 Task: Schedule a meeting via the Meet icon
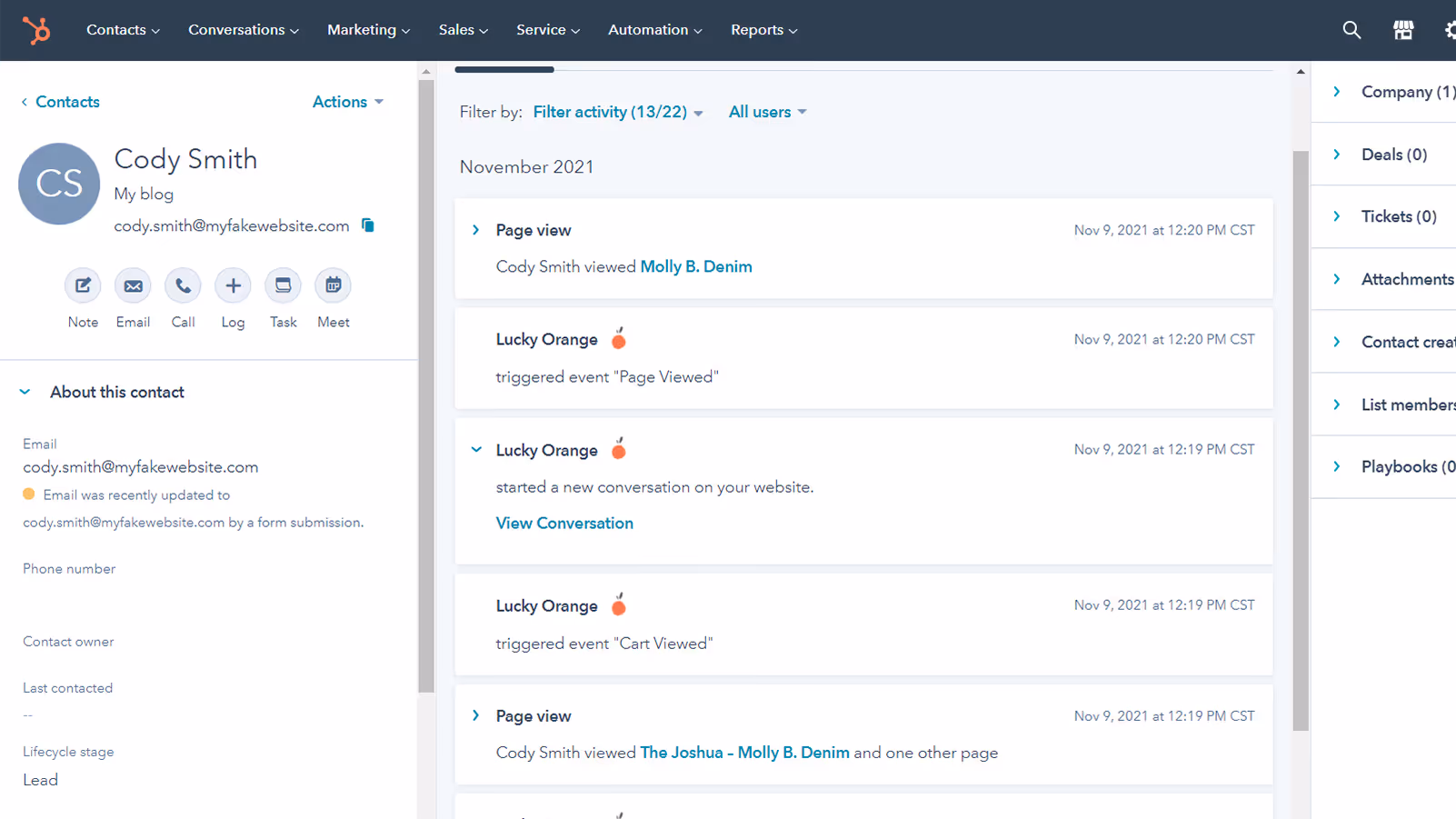click(x=333, y=285)
